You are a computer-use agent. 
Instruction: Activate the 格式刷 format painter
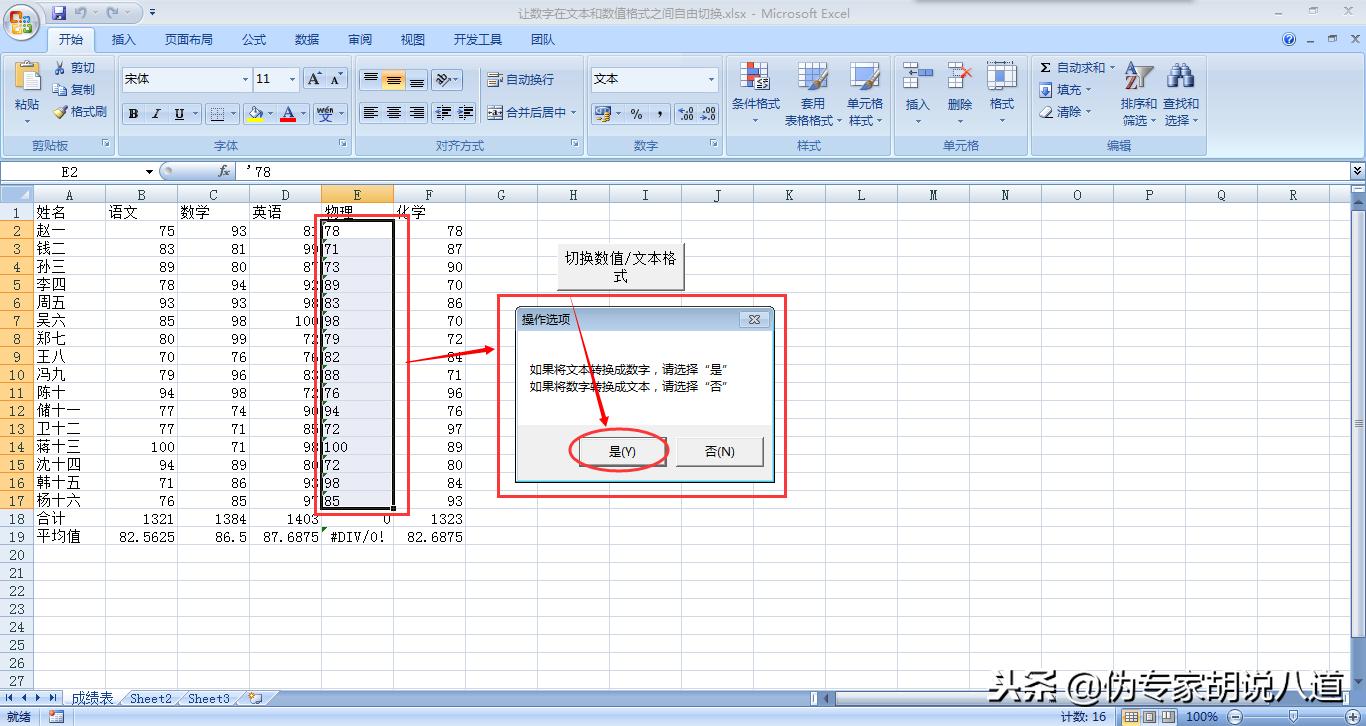coord(79,112)
